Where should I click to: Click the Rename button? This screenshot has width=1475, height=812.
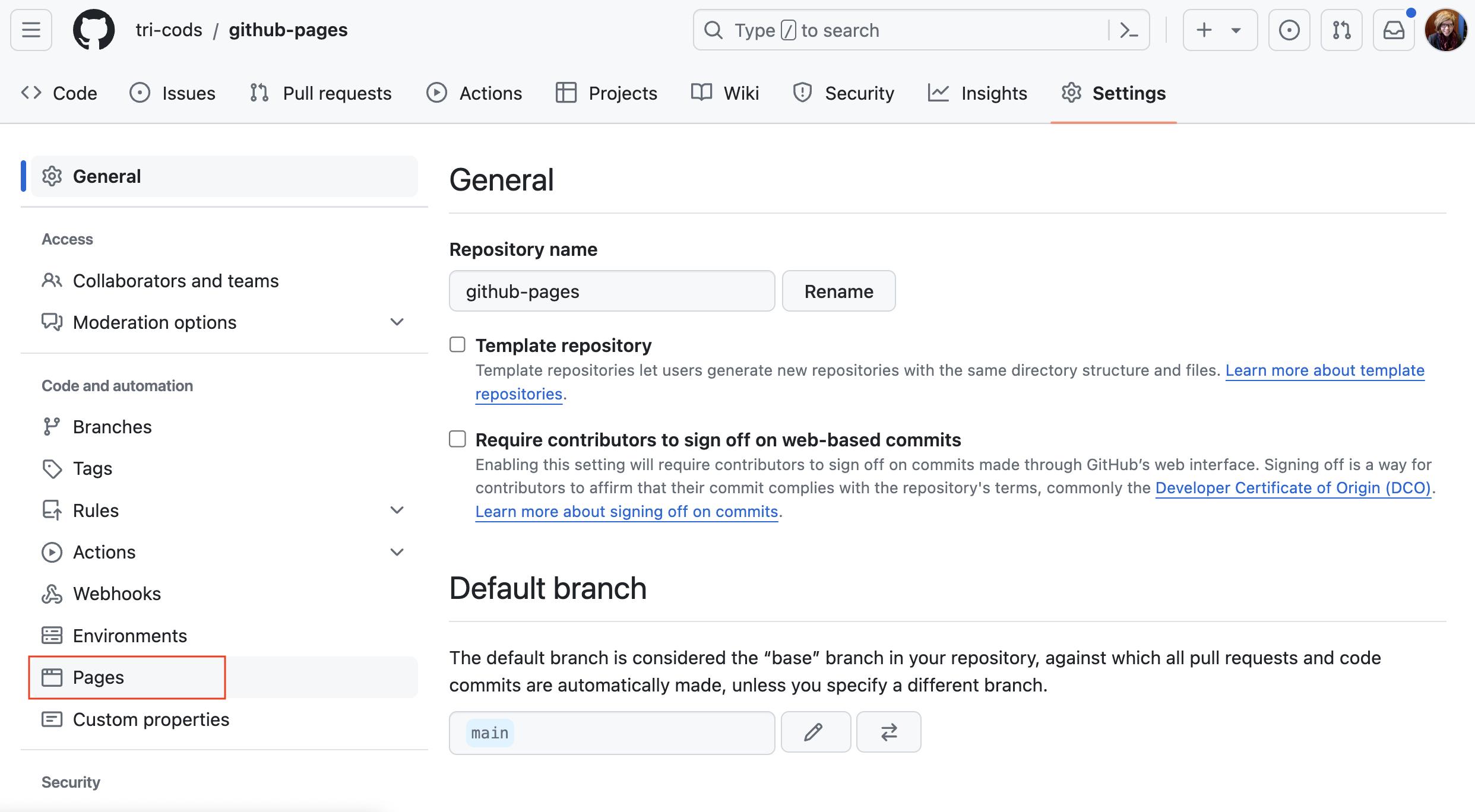point(838,291)
